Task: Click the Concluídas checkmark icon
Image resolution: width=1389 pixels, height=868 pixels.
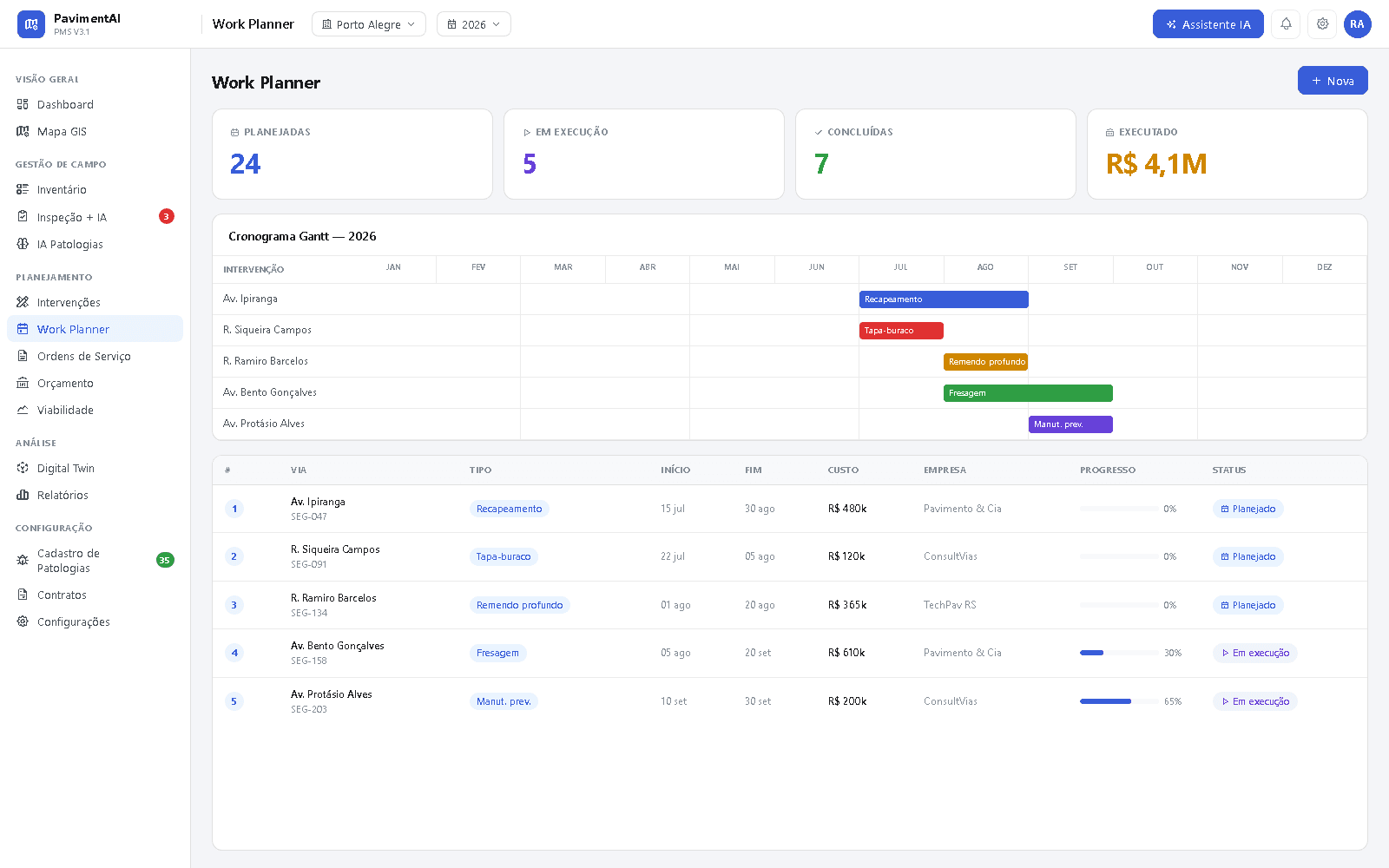Action: (818, 132)
